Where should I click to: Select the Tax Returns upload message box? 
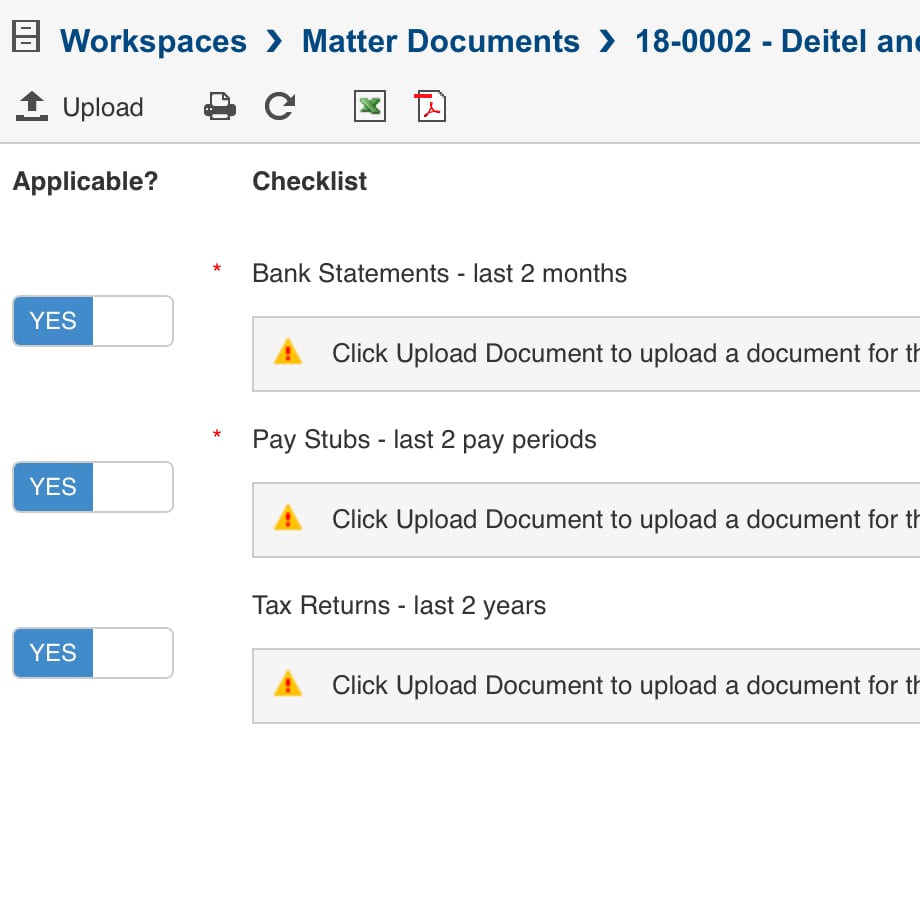click(x=600, y=686)
